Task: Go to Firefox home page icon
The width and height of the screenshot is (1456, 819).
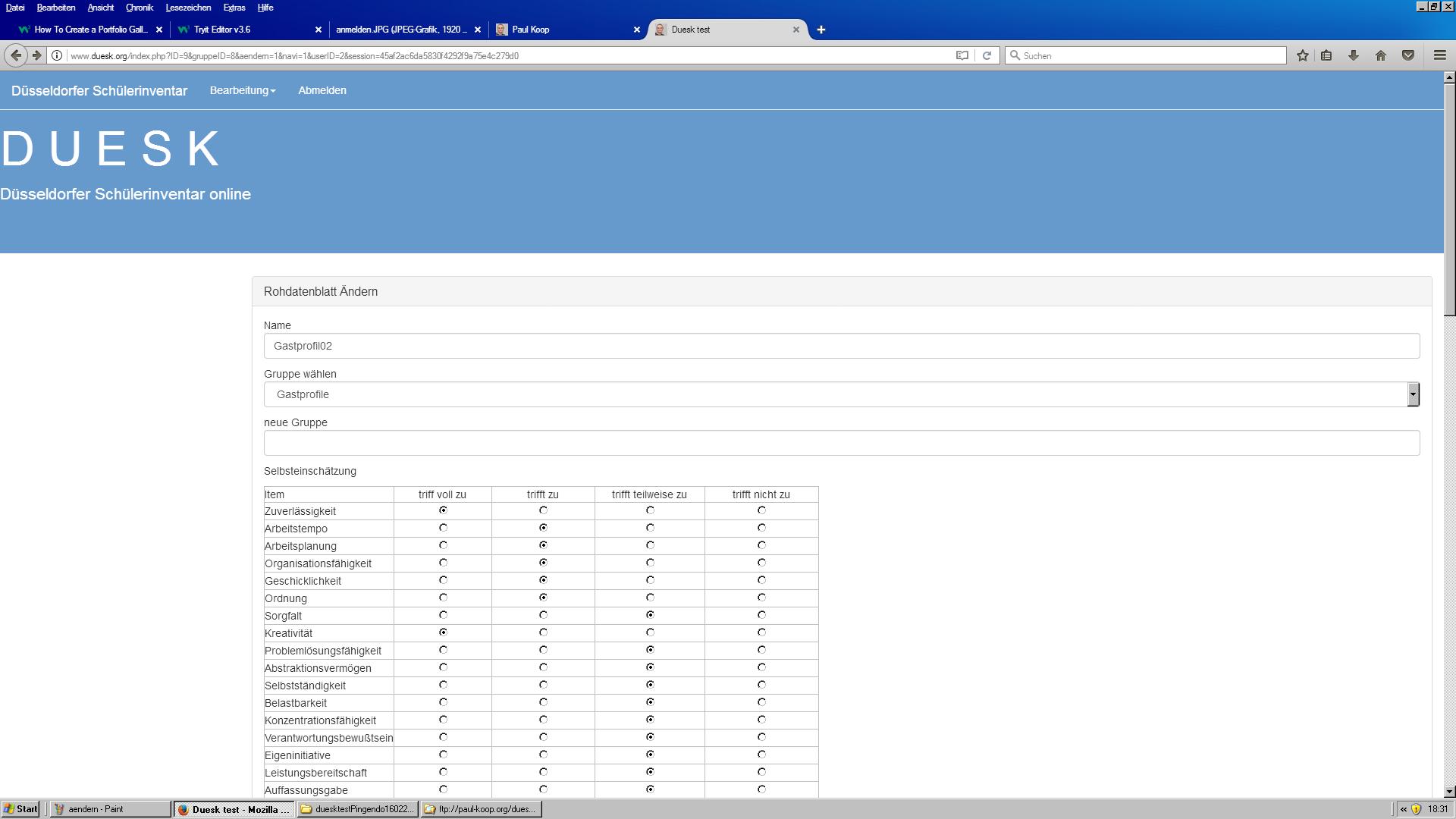Action: click(1380, 55)
